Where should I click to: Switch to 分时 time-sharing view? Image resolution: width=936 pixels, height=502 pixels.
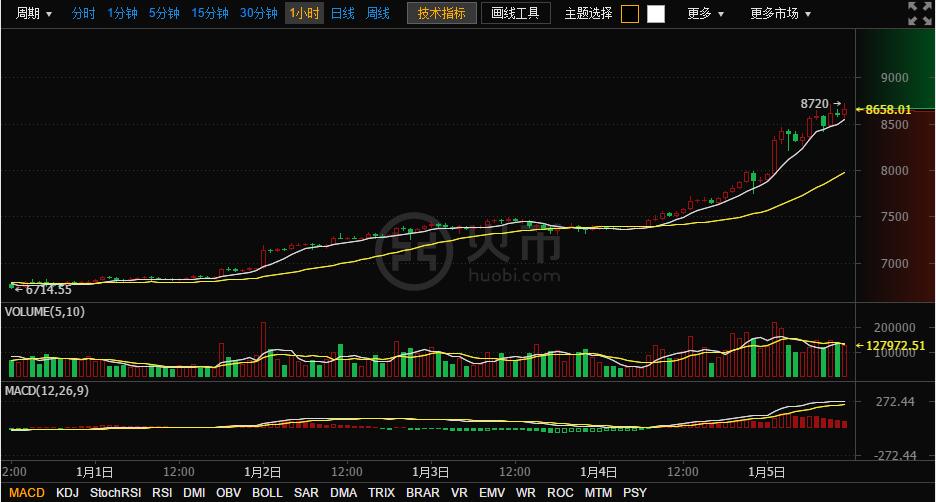pyautogui.click(x=83, y=13)
